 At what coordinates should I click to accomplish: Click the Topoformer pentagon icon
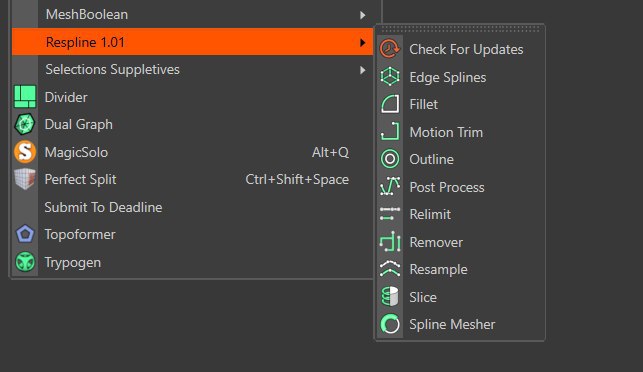point(25,234)
